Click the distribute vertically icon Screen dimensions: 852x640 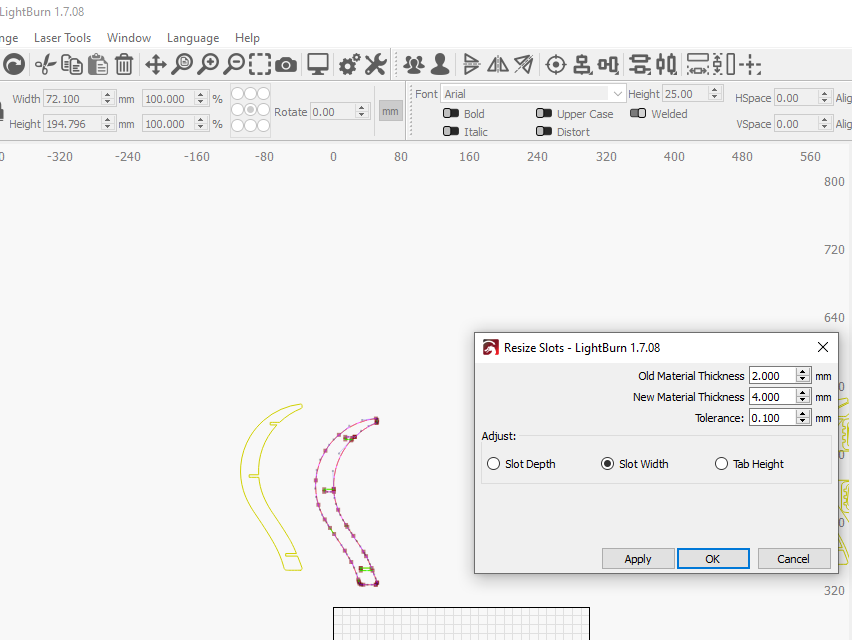[x=640, y=65]
